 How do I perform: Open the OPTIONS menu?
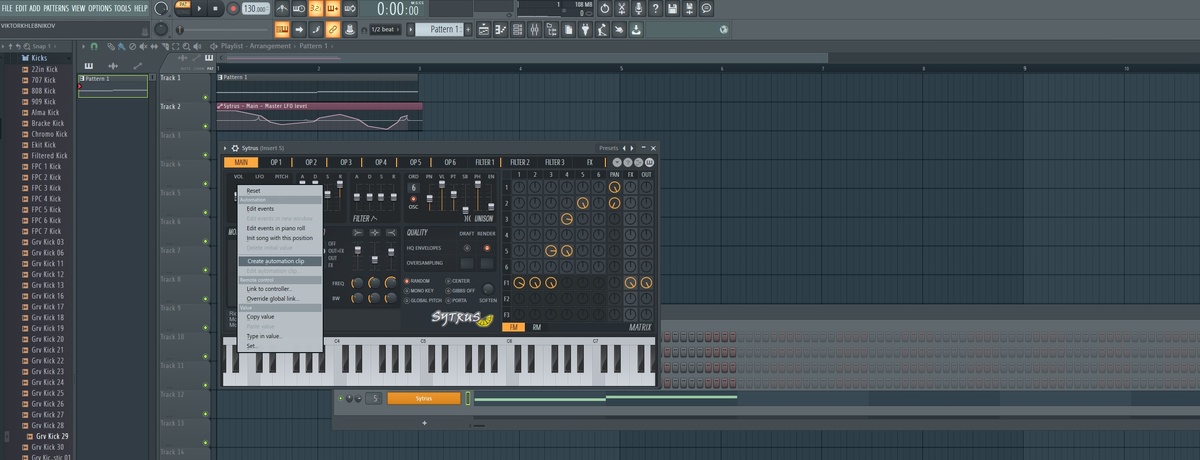100,7
